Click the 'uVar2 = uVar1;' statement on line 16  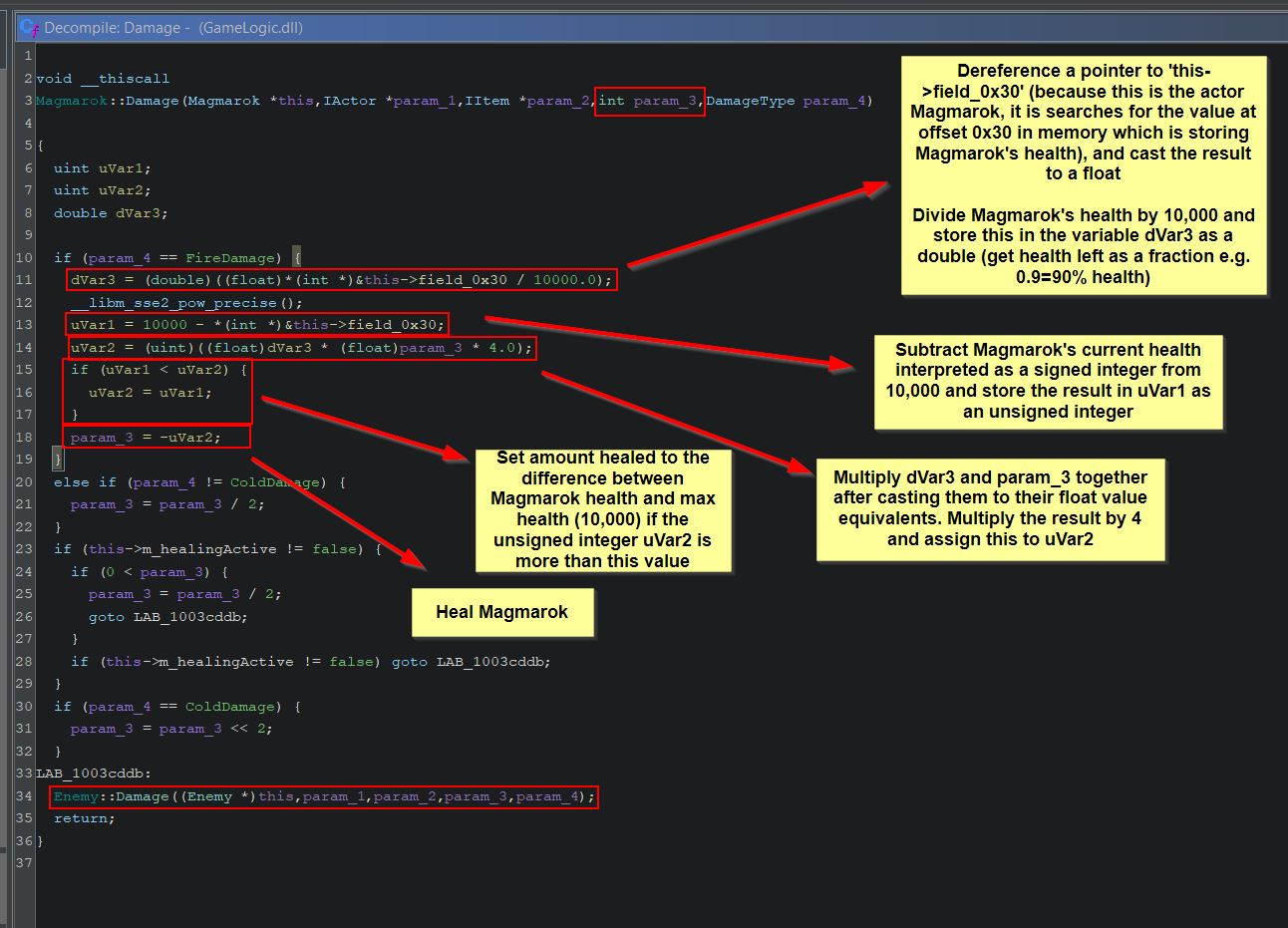tap(151, 392)
